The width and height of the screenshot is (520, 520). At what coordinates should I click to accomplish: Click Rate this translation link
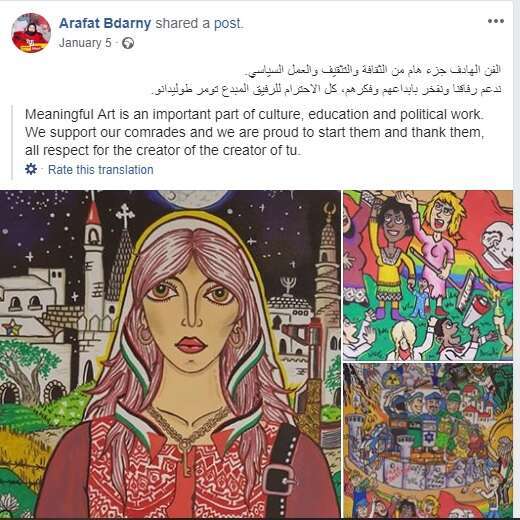click(x=100, y=170)
